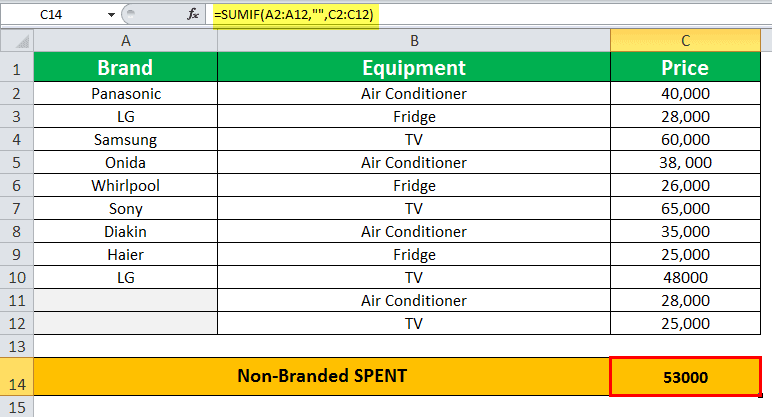Open the Name Box dropdown arrow
The height and width of the screenshot is (417, 772).
pyautogui.click(x=108, y=16)
